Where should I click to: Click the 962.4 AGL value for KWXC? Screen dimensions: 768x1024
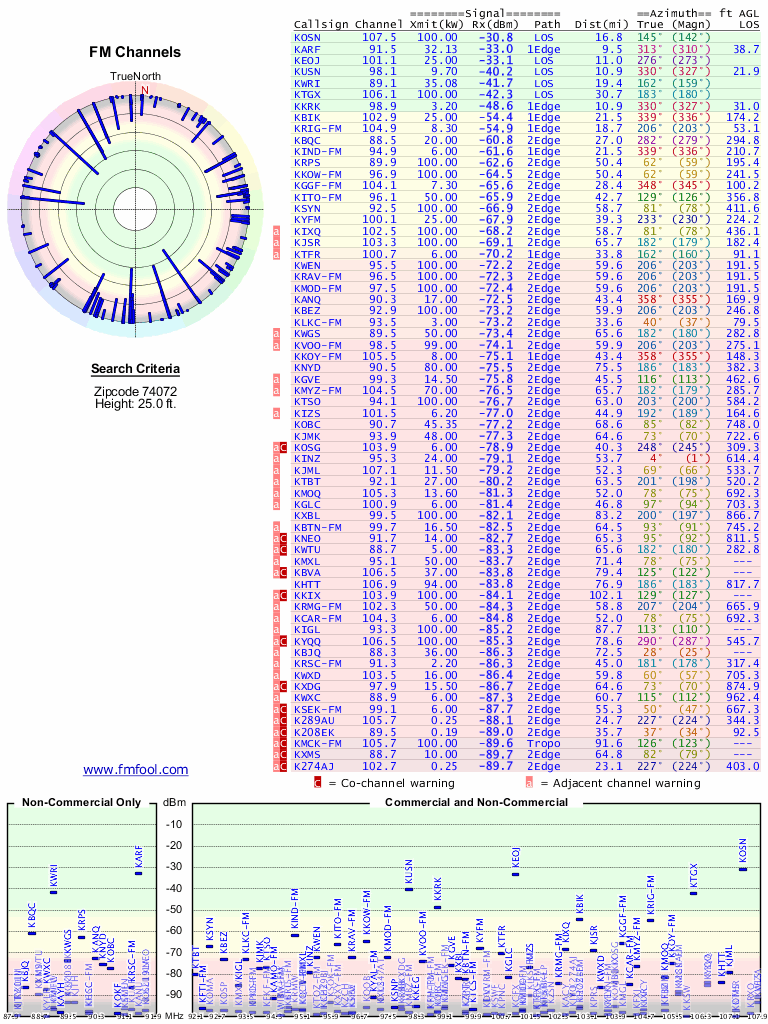743,698
